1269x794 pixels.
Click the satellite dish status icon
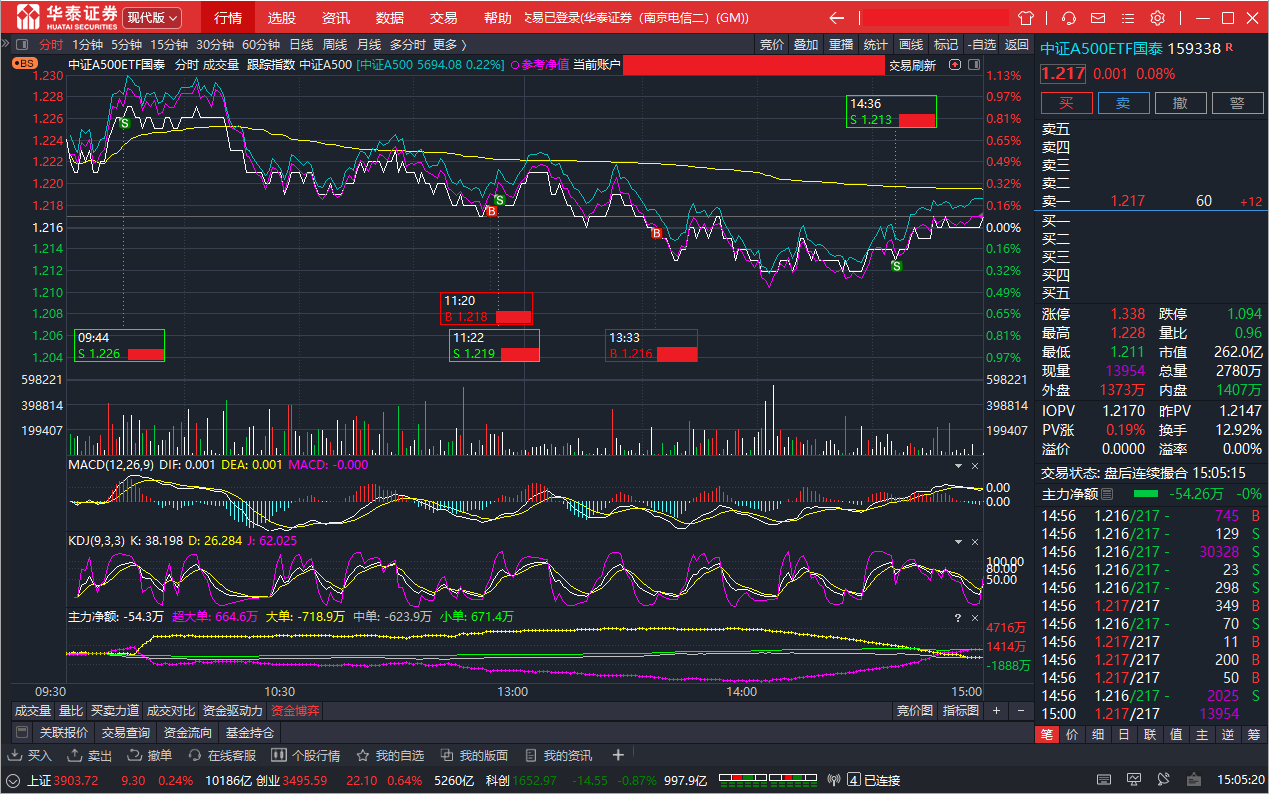pyautogui.click(x=835, y=780)
